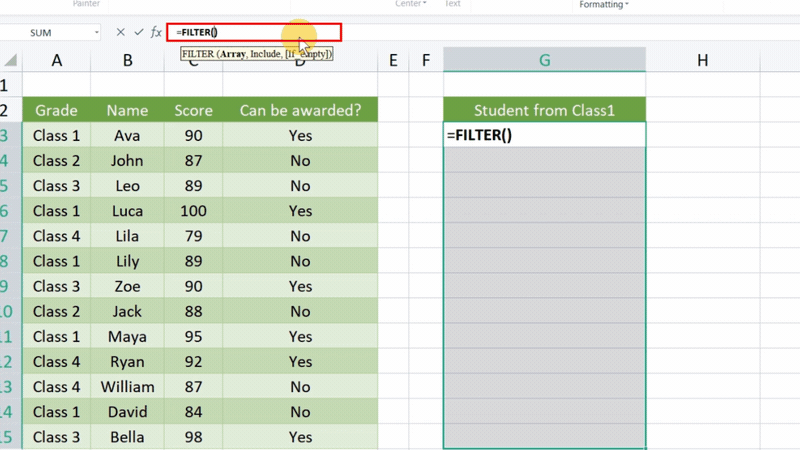Click the 'Can be awarded?' header cell
This screenshot has height=450, width=800.
point(300,110)
